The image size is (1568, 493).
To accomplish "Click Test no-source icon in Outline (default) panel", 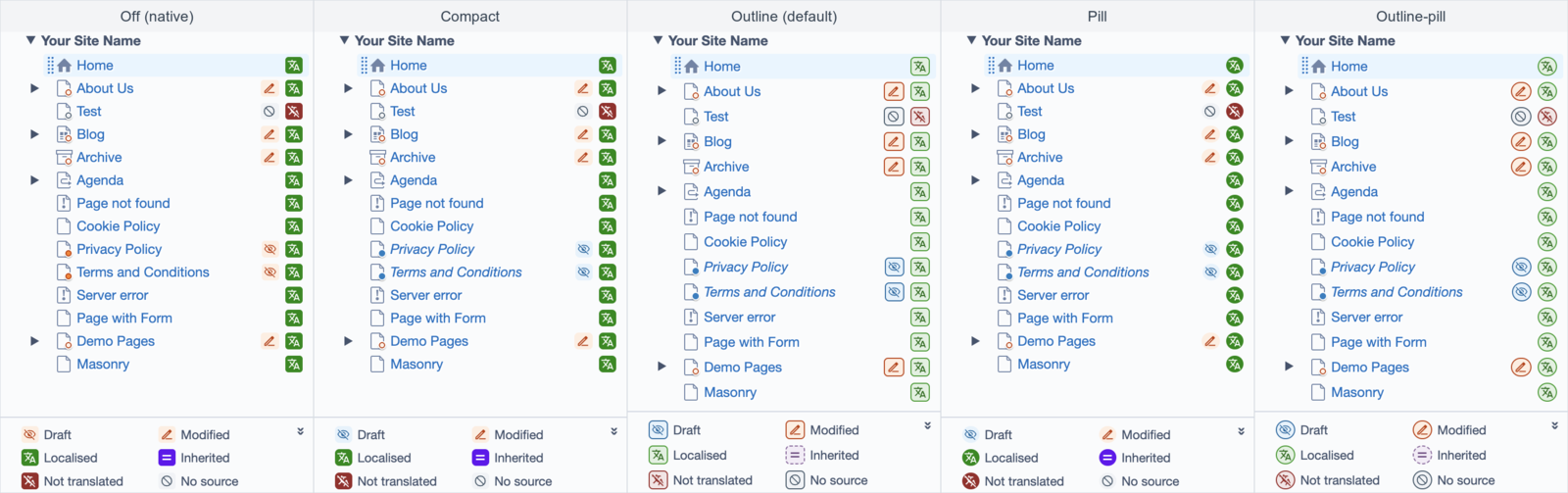I will pyautogui.click(x=894, y=117).
